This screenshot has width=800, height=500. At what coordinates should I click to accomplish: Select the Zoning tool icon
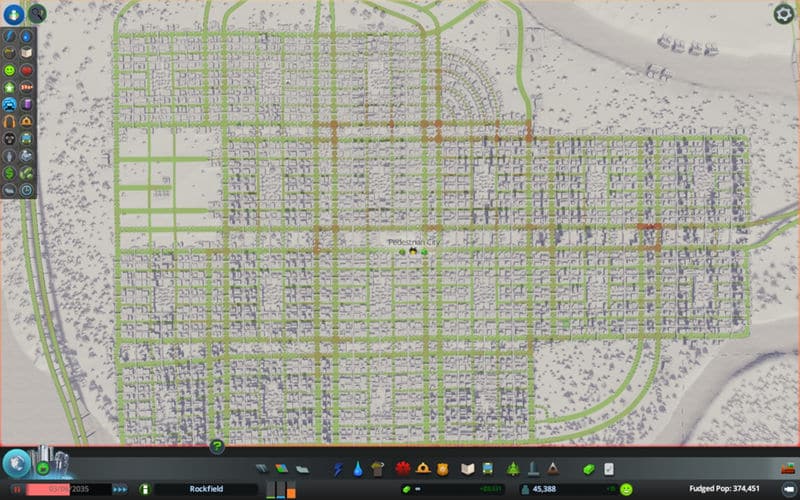282,468
